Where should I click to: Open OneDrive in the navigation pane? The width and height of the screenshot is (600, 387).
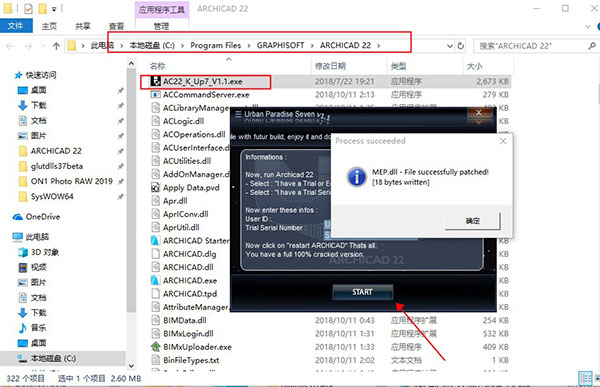click(43, 217)
